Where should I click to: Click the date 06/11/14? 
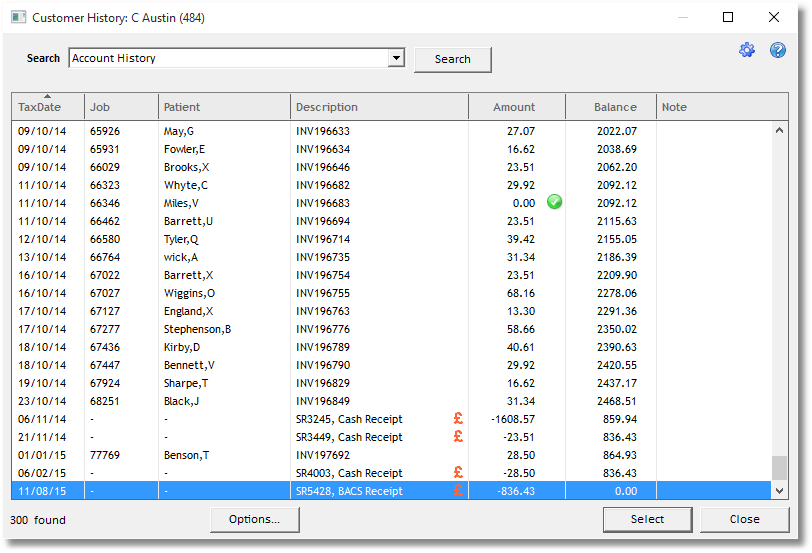pyautogui.click(x=42, y=419)
